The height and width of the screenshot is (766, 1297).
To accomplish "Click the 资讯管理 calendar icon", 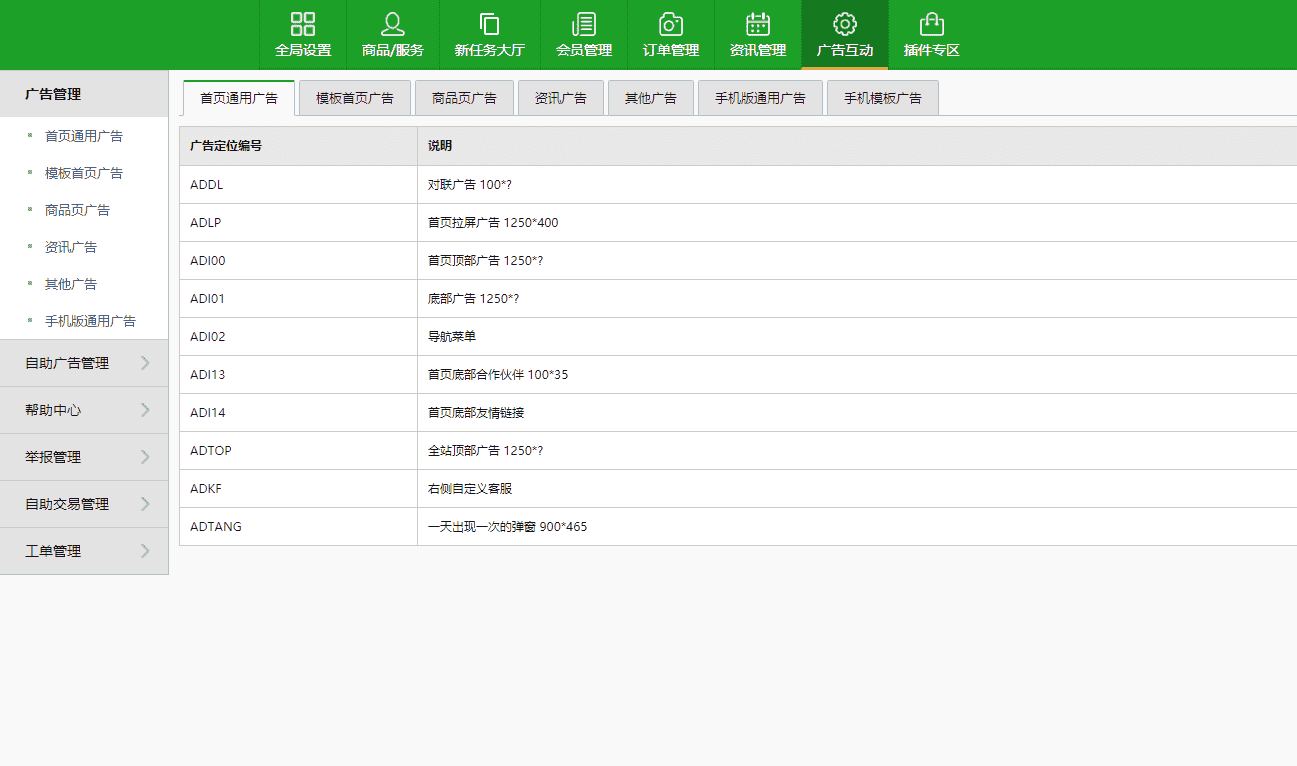I will [758, 24].
